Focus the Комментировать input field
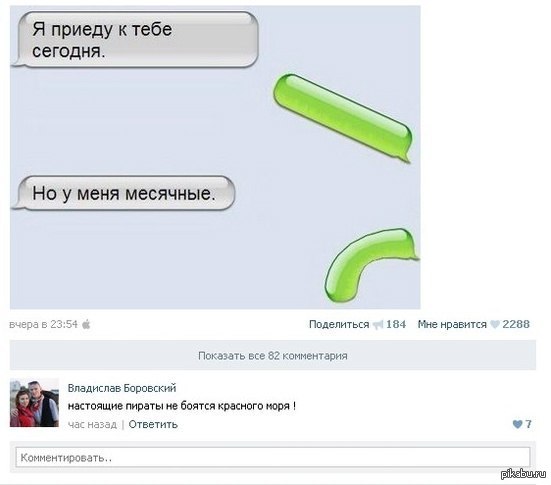Viewport: 551px width, 485px height. tap(273, 457)
